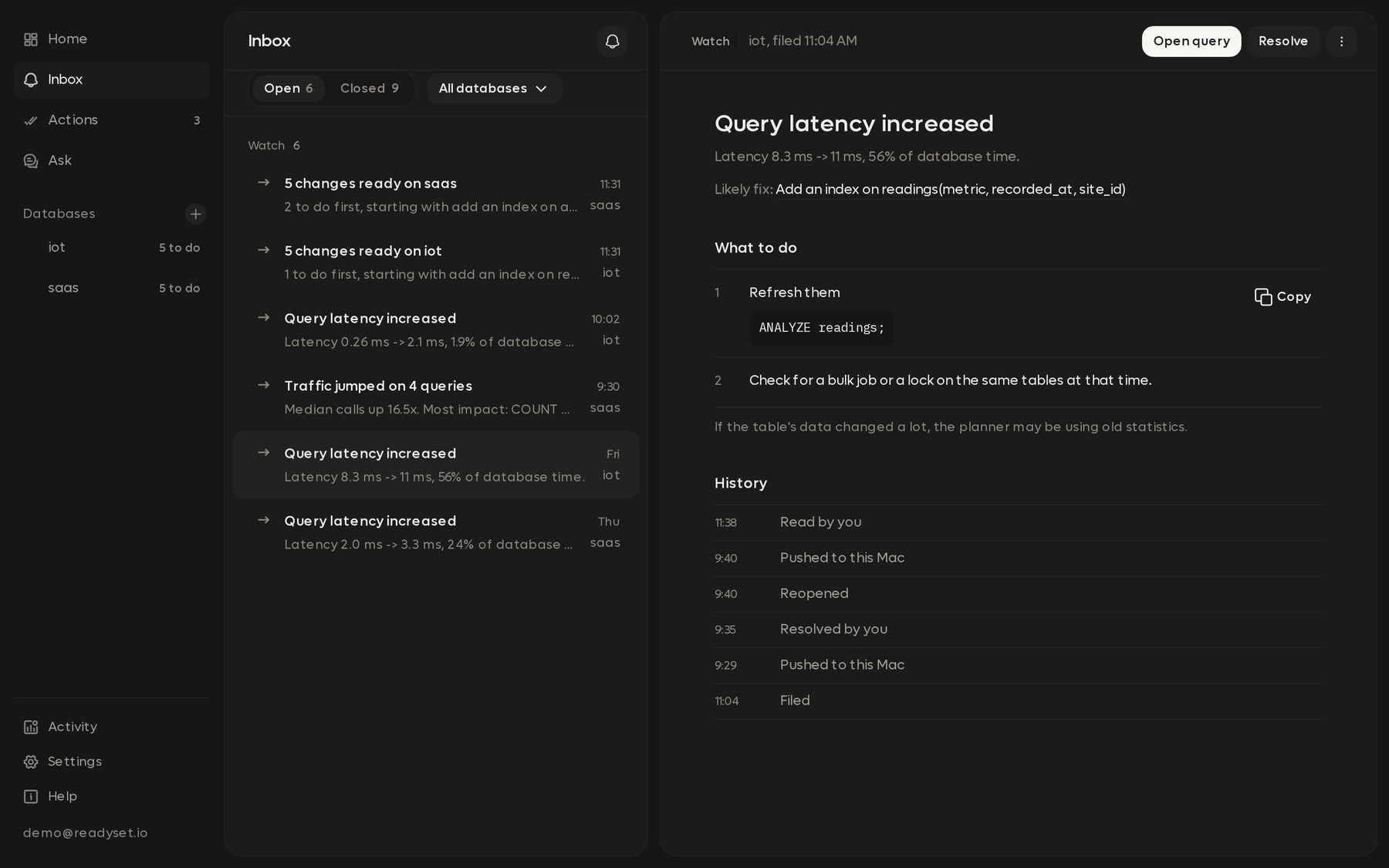Click the Ask chat bubble icon

point(31,160)
